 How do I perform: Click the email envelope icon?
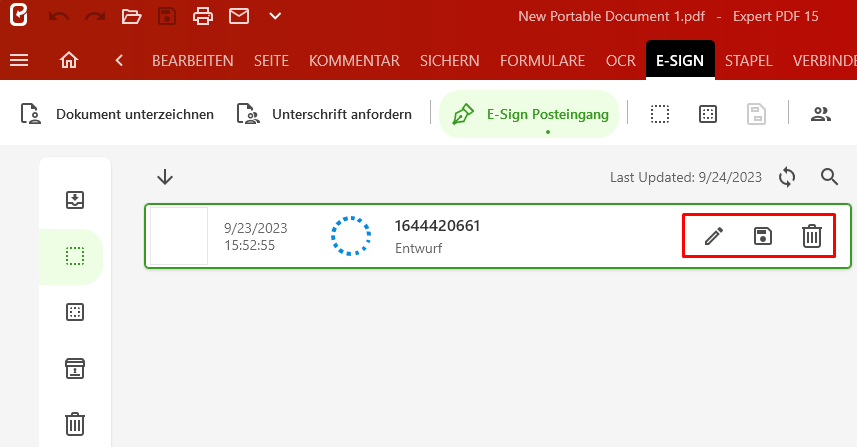pos(239,16)
